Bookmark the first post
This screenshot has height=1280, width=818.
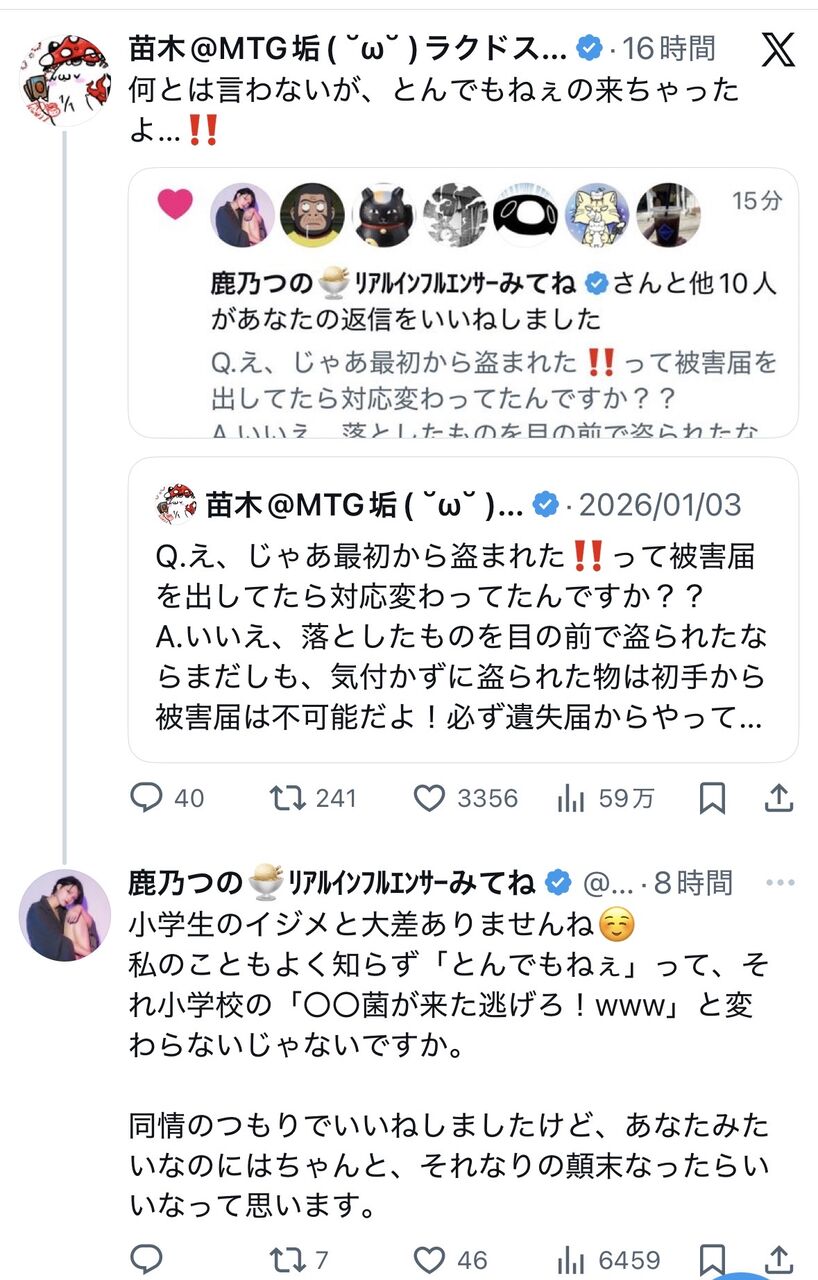[711, 798]
